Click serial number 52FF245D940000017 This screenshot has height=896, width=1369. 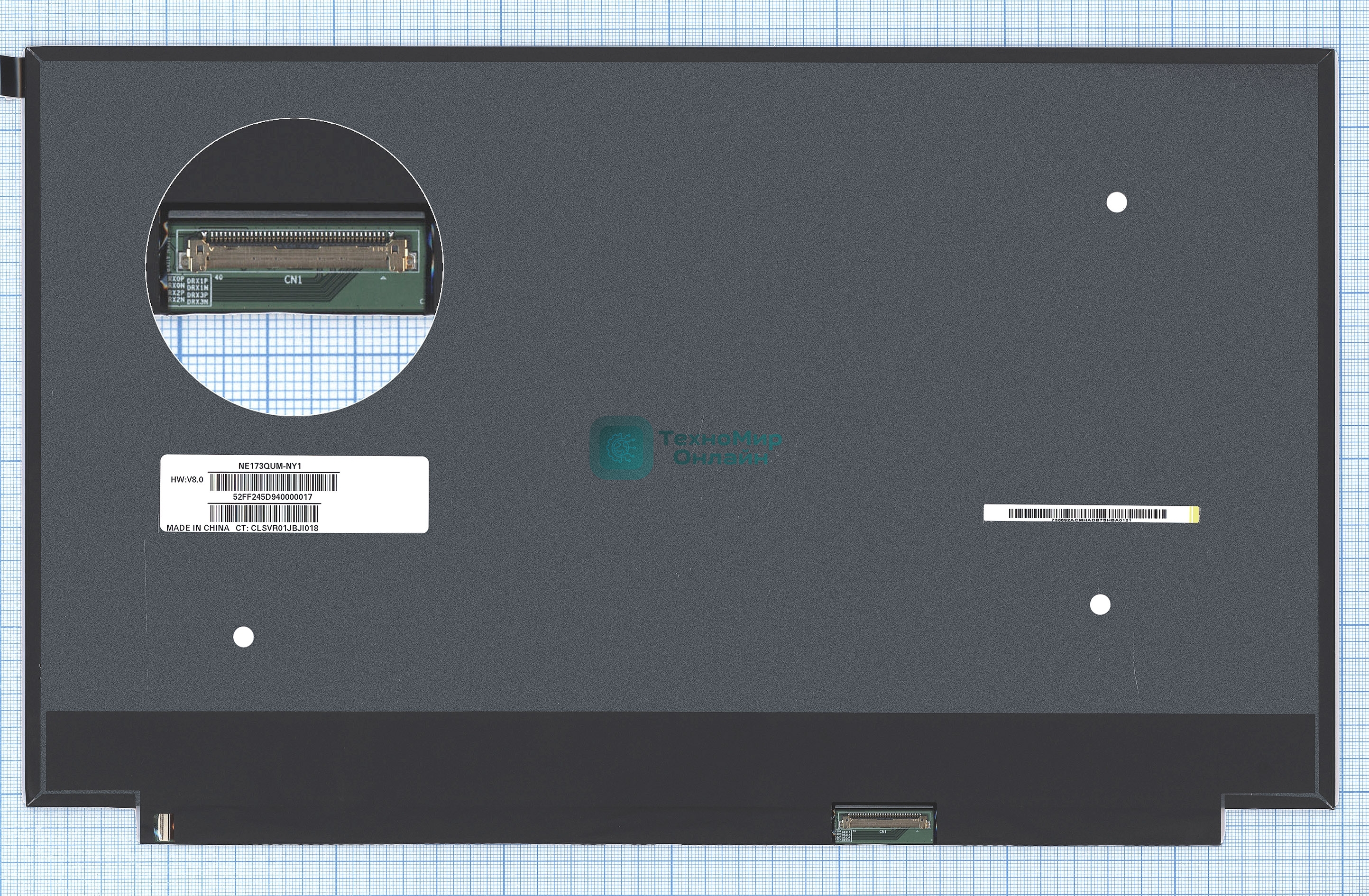(272, 496)
